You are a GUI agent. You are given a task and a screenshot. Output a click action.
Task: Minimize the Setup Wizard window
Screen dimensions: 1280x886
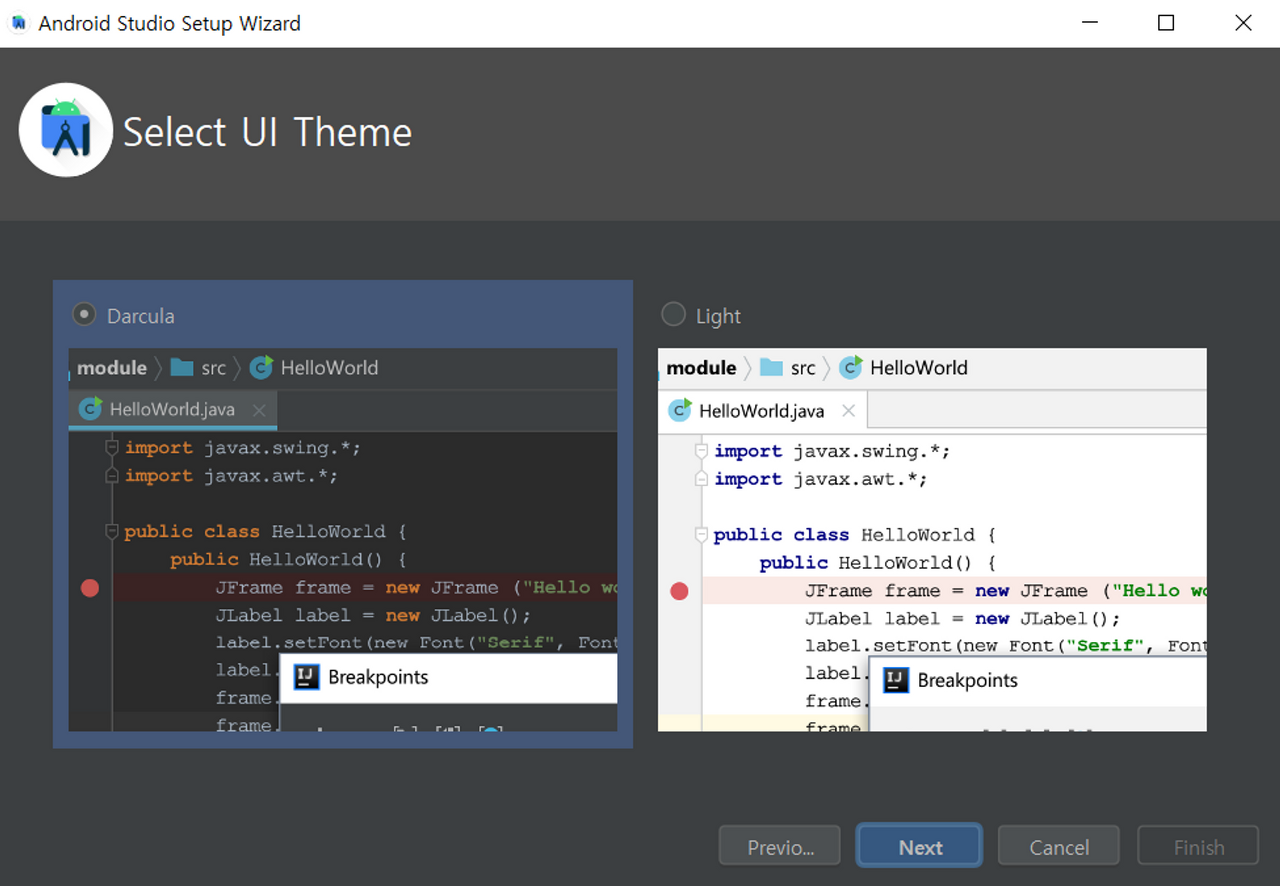(x=1088, y=23)
